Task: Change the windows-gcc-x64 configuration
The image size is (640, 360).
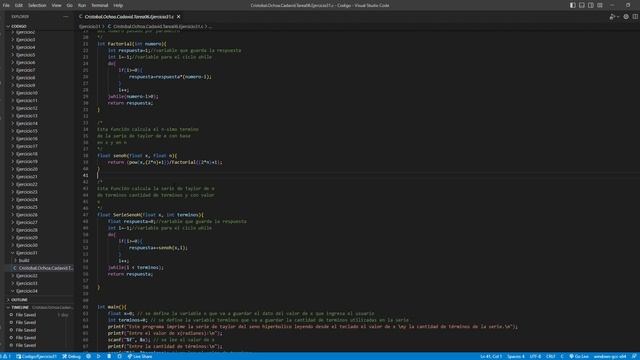Action: tap(610, 356)
